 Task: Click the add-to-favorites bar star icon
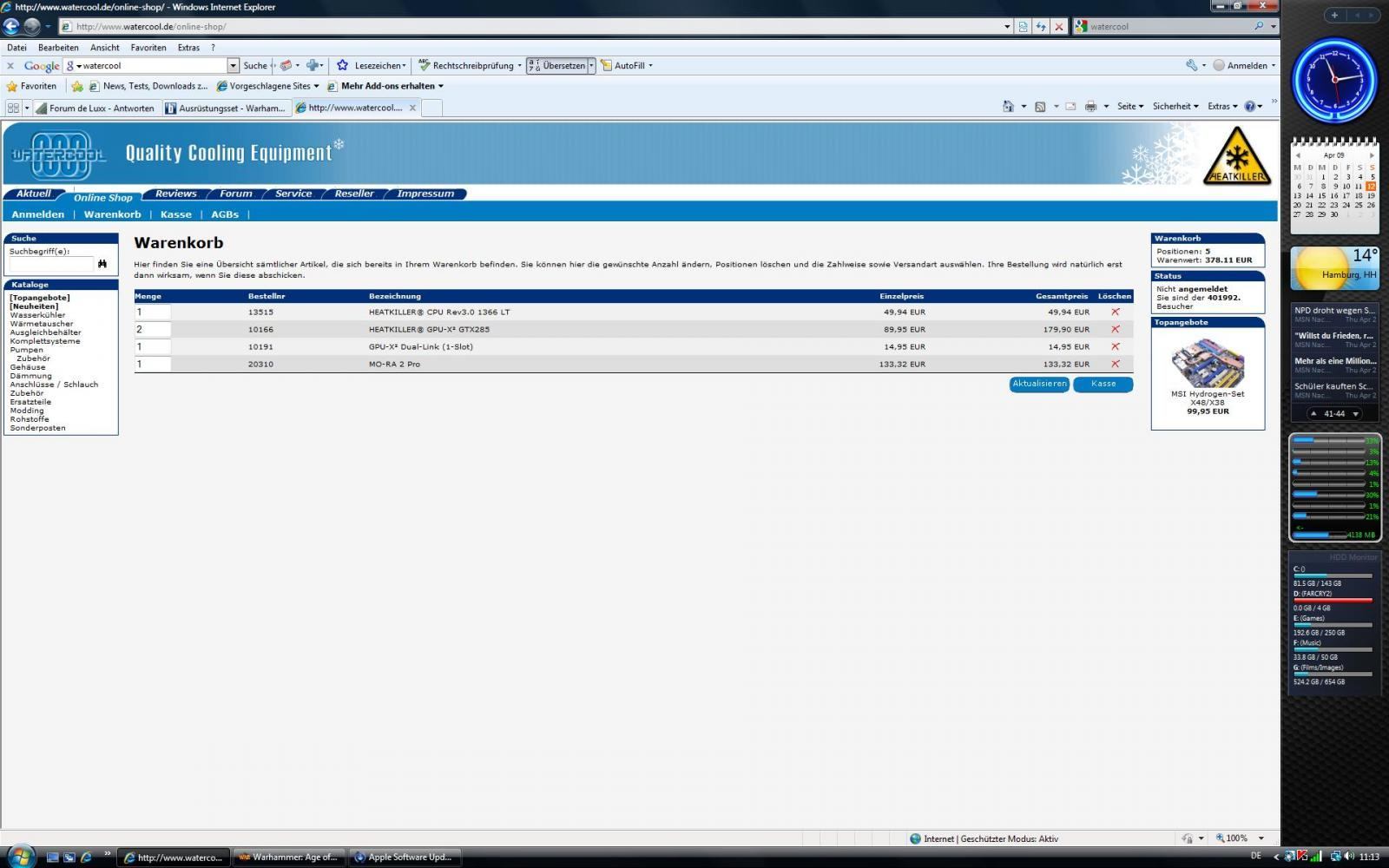[x=77, y=86]
